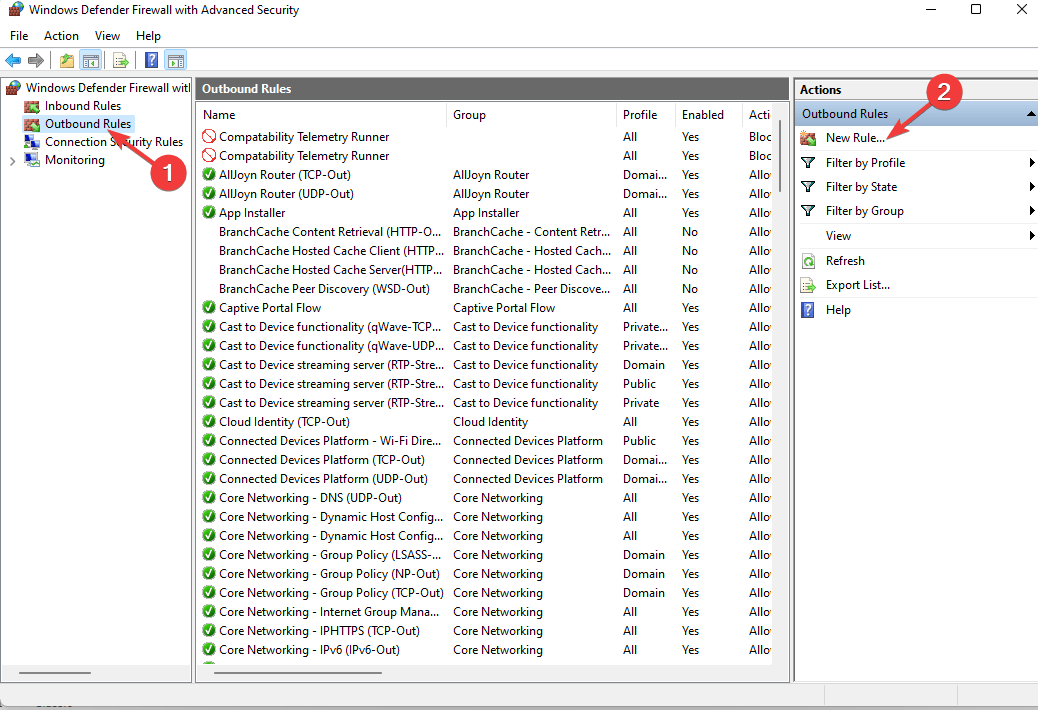Click green check icon for Cloud Identity (TCP-Out)
This screenshot has height=710, width=1038.
[x=209, y=422]
